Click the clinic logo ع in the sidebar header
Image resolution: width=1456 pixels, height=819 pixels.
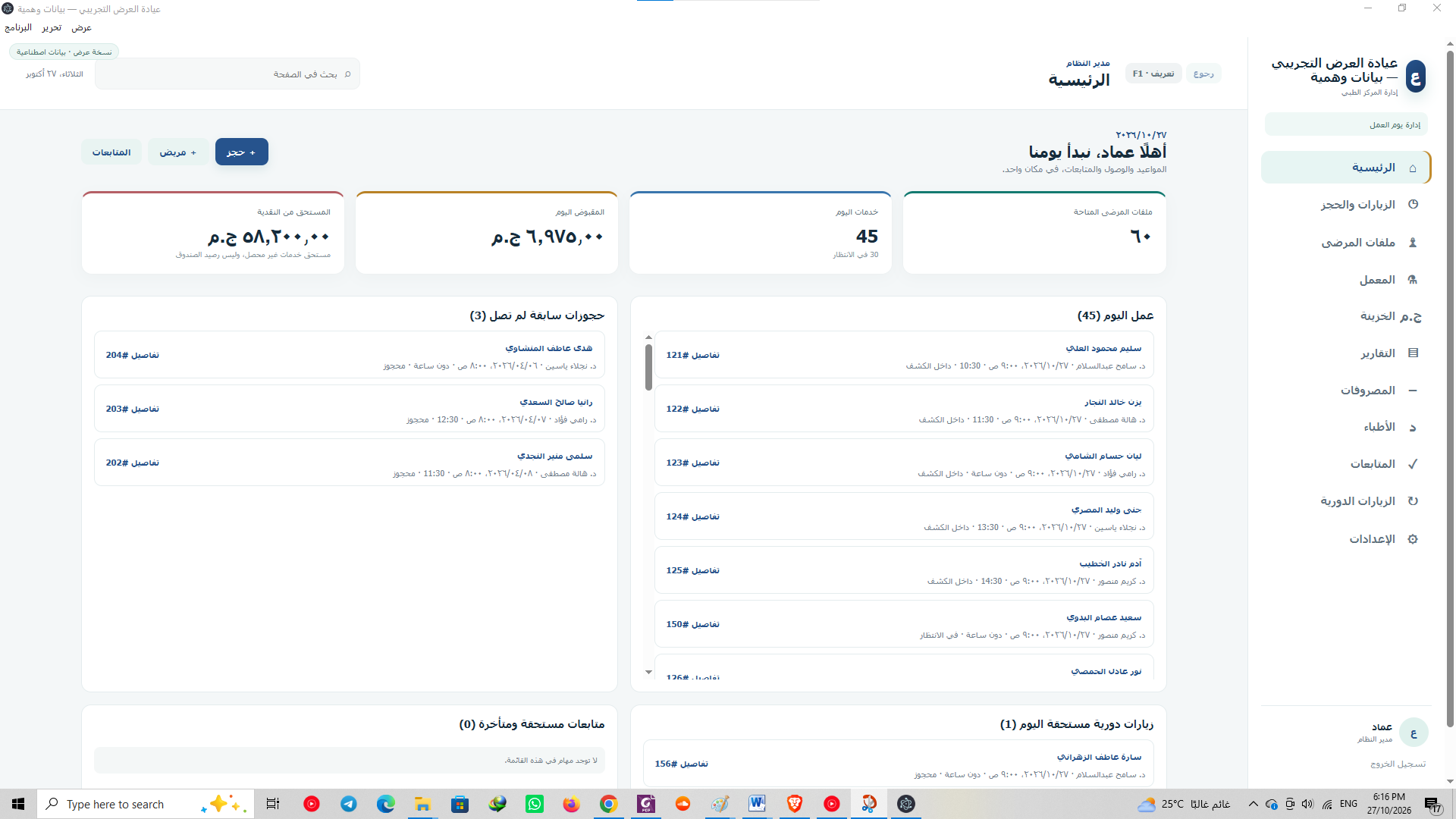pos(1415,77)
